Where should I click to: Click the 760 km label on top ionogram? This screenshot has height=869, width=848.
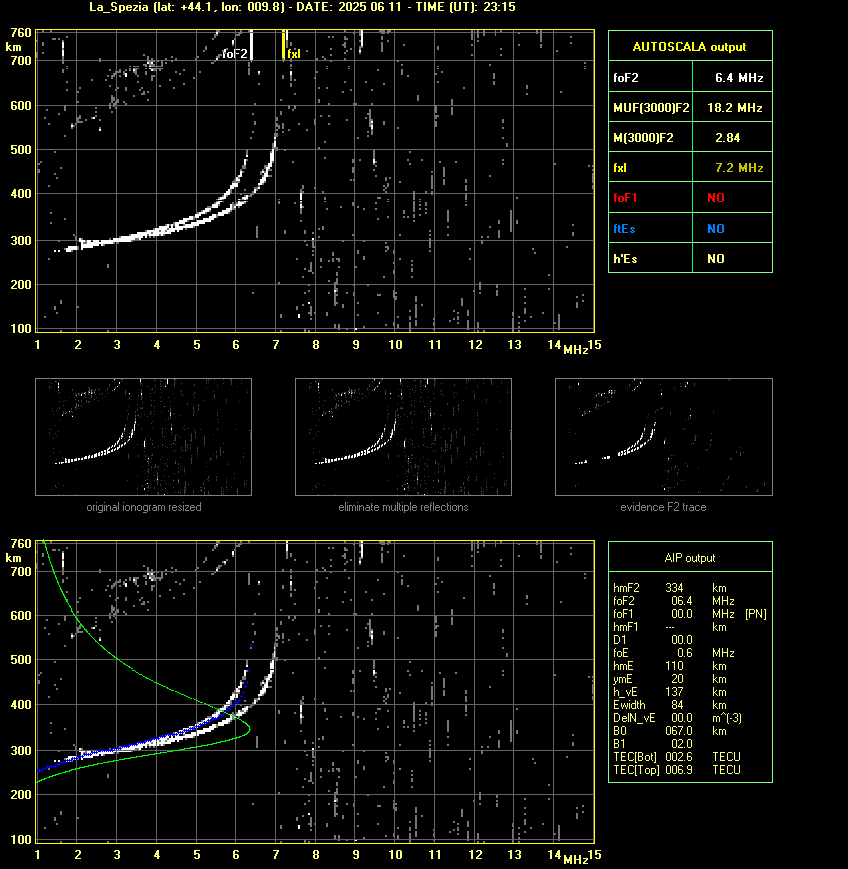(21, 33)
